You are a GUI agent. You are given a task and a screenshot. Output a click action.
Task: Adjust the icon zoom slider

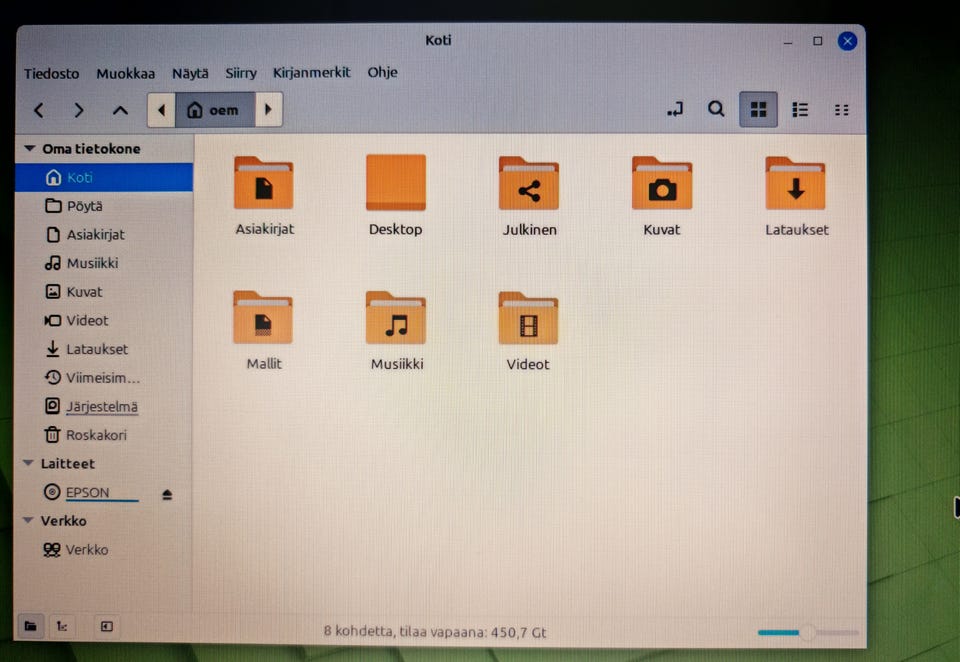[808, 632]
